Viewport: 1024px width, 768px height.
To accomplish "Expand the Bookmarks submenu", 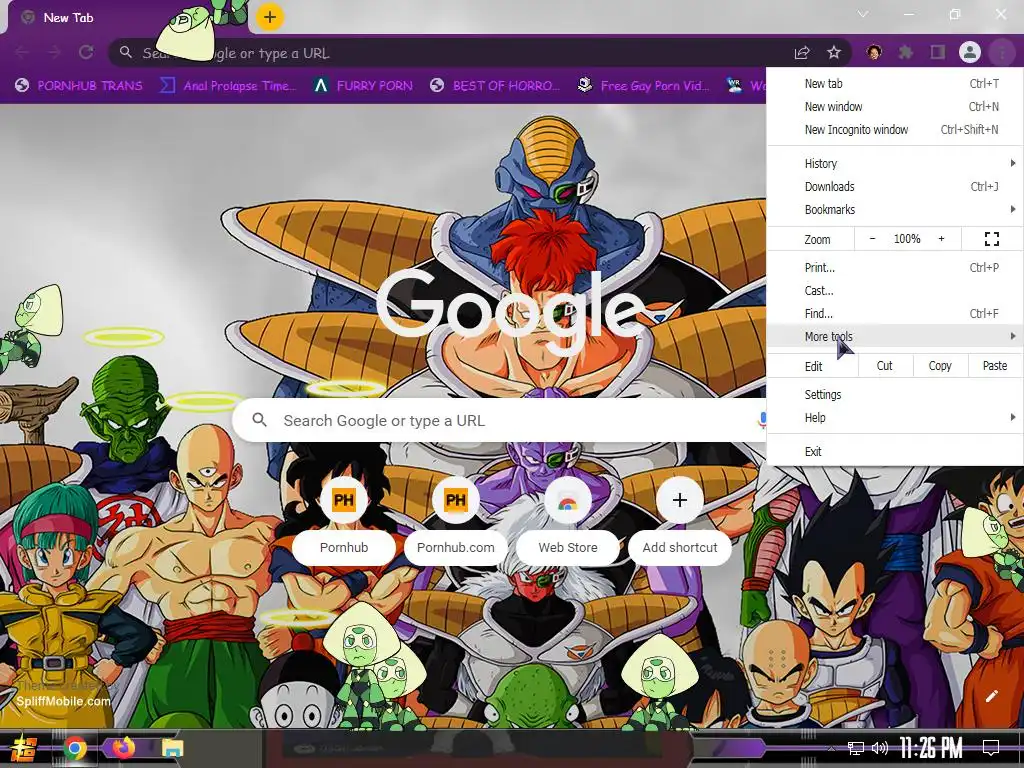I will point(895,210).
